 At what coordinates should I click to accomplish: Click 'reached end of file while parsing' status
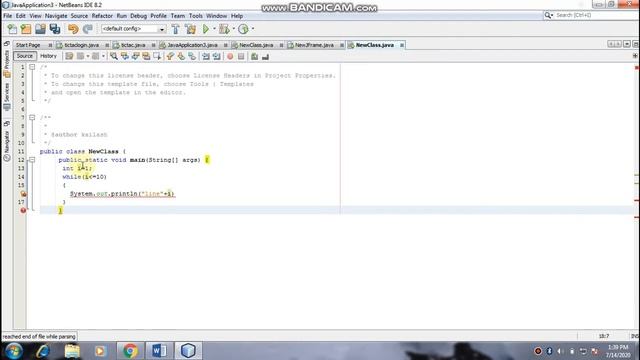(39, 337)
